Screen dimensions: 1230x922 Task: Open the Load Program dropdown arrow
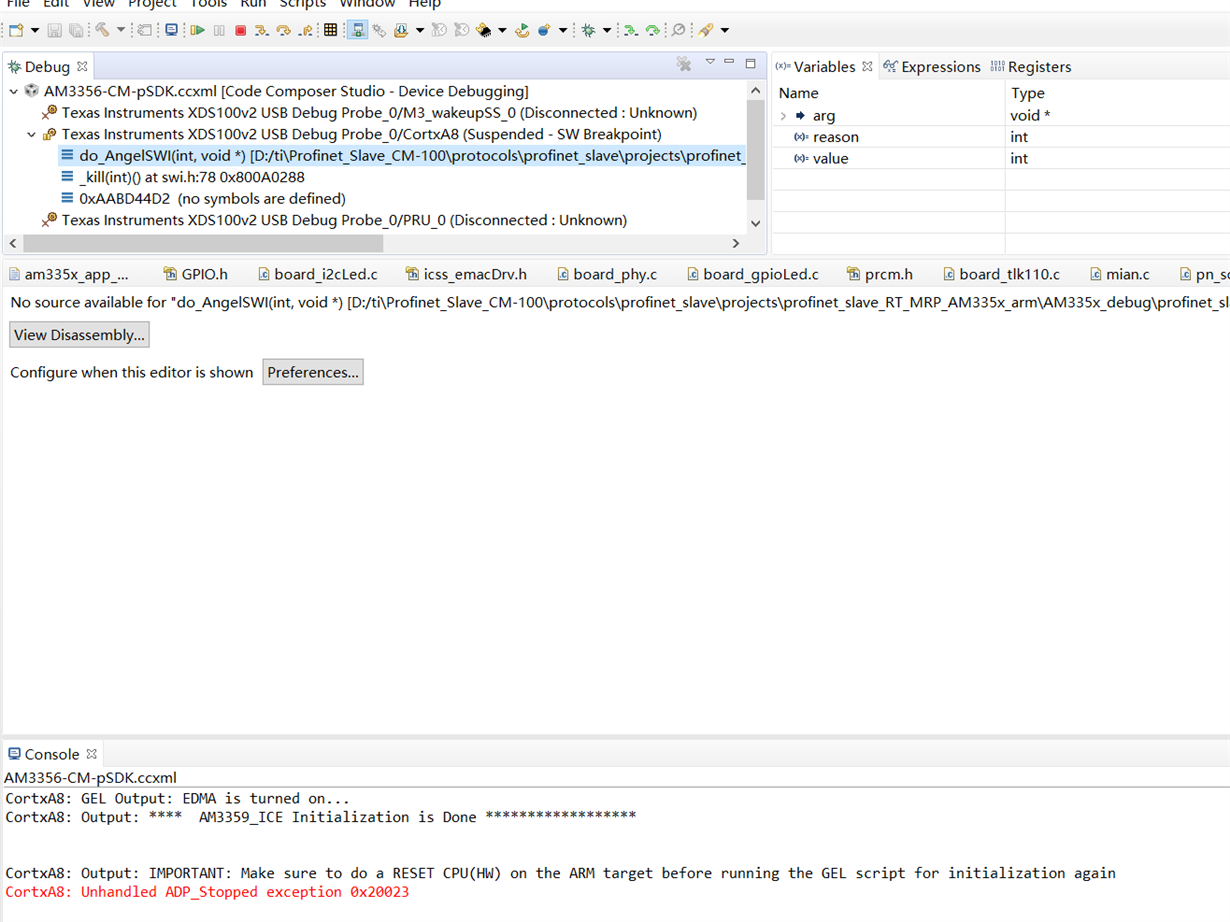tap(420, 30)
